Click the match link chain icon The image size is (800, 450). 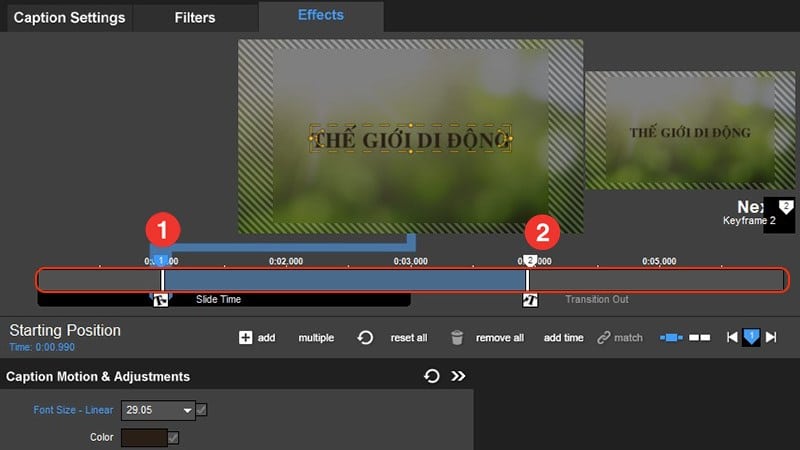(x=603, y=338)
